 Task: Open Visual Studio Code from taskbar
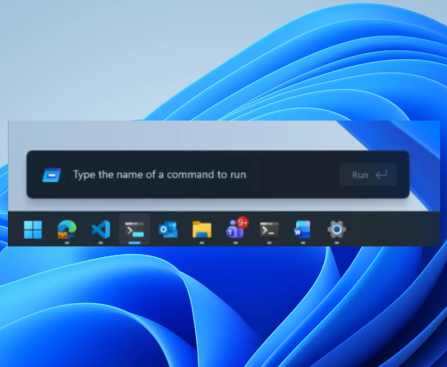coord(101,230)
